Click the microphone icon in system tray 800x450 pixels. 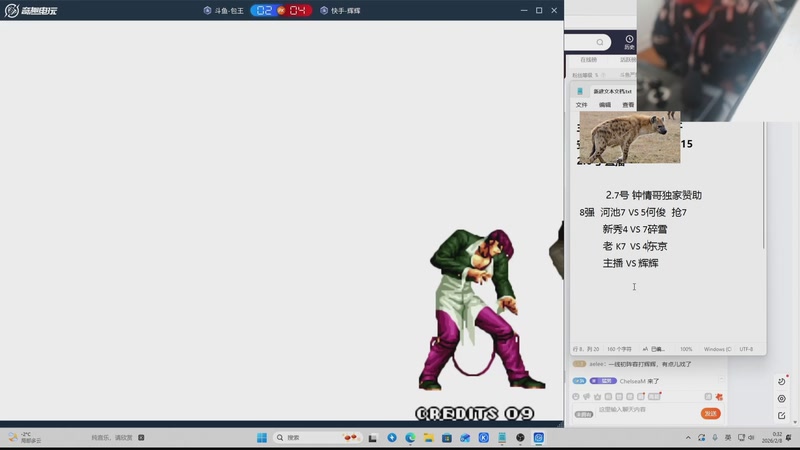[x=715, y=438]
